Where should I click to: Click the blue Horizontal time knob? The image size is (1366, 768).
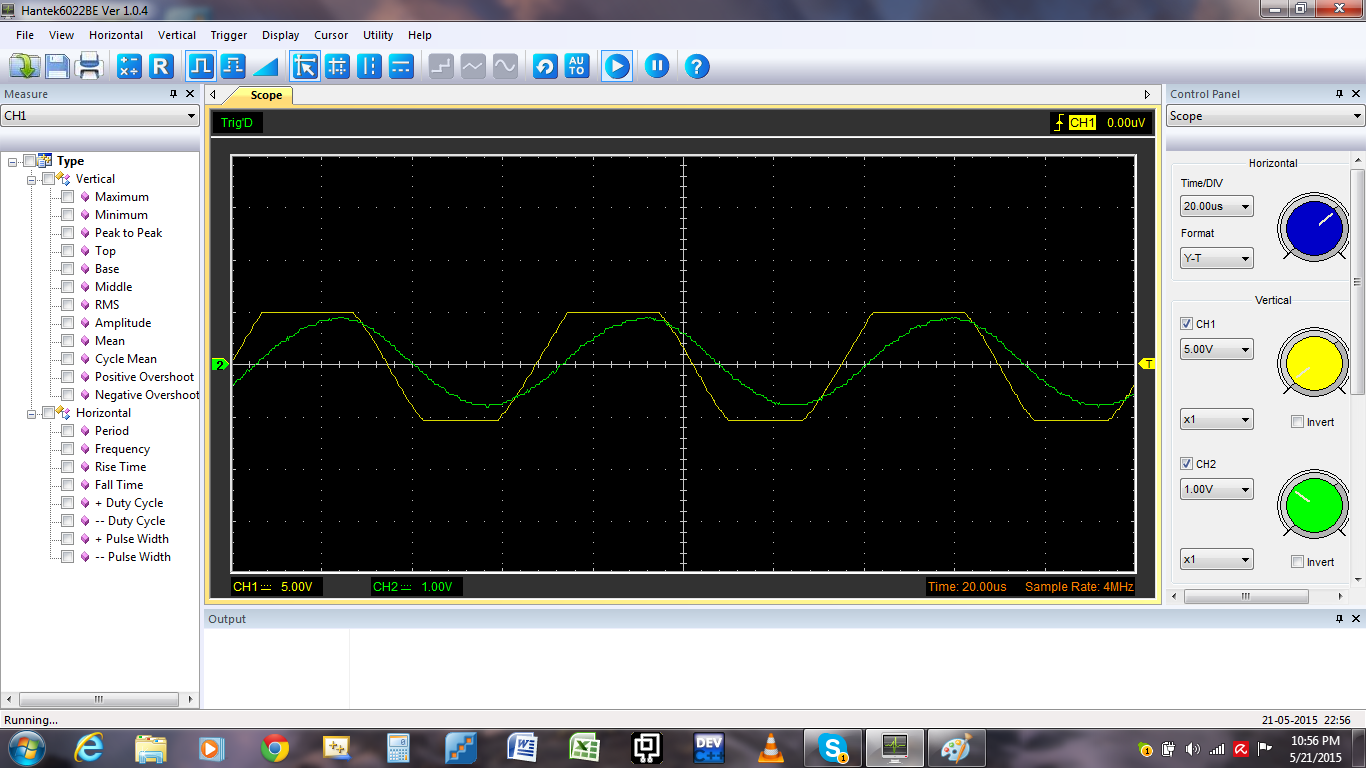tap(1313, 229)
